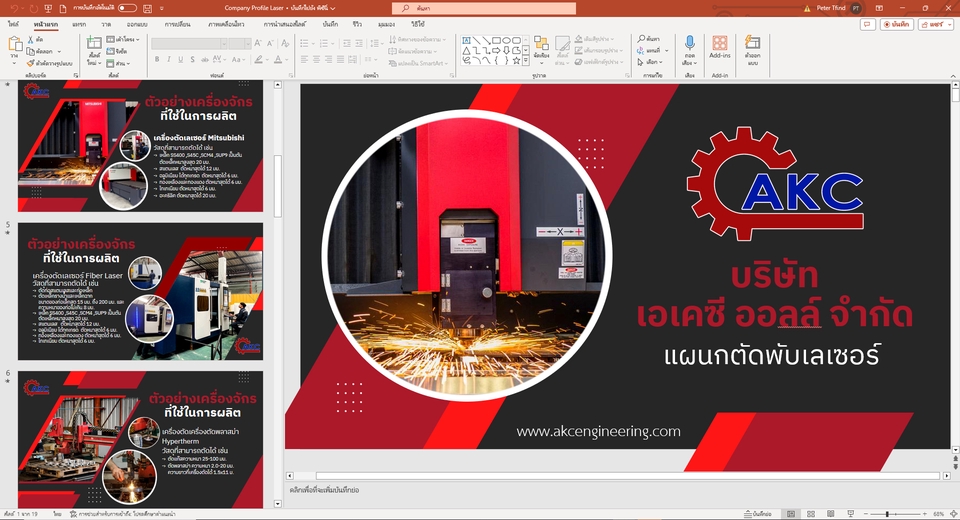
Task: Toggle Center paragraph alignment
Action: (x=317, y=59)
